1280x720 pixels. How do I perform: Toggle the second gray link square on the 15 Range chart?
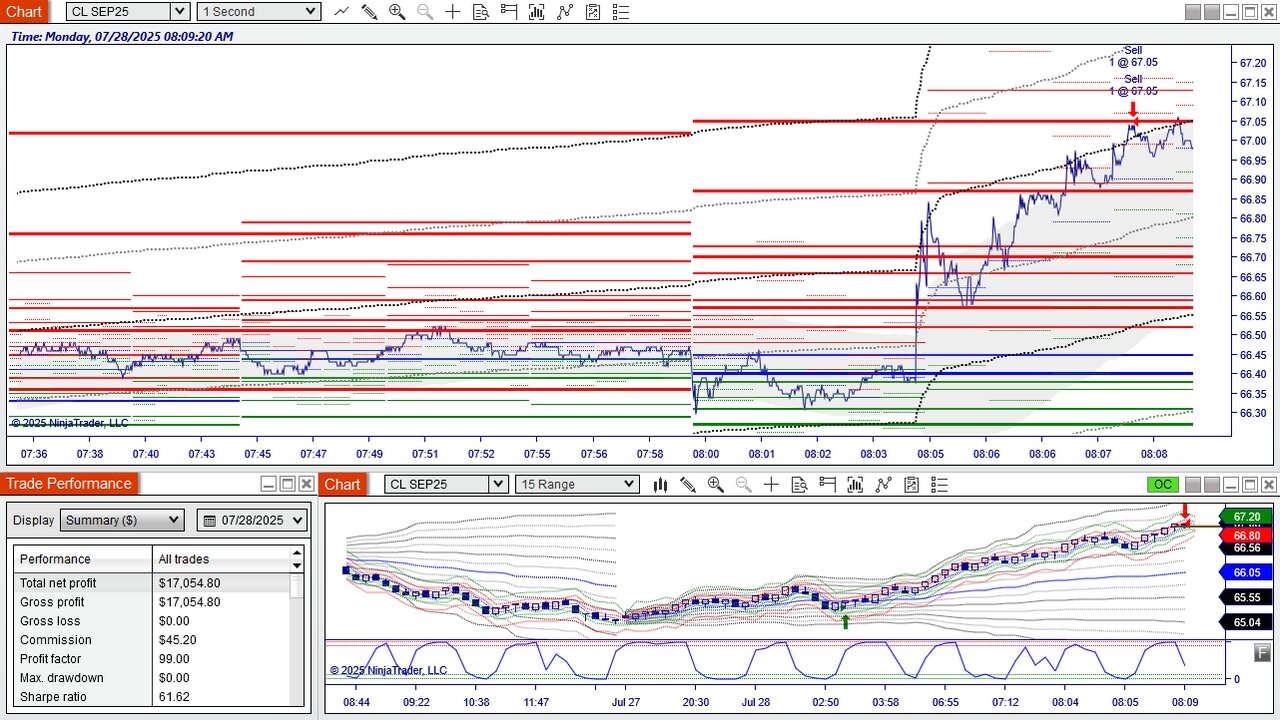1212,484
